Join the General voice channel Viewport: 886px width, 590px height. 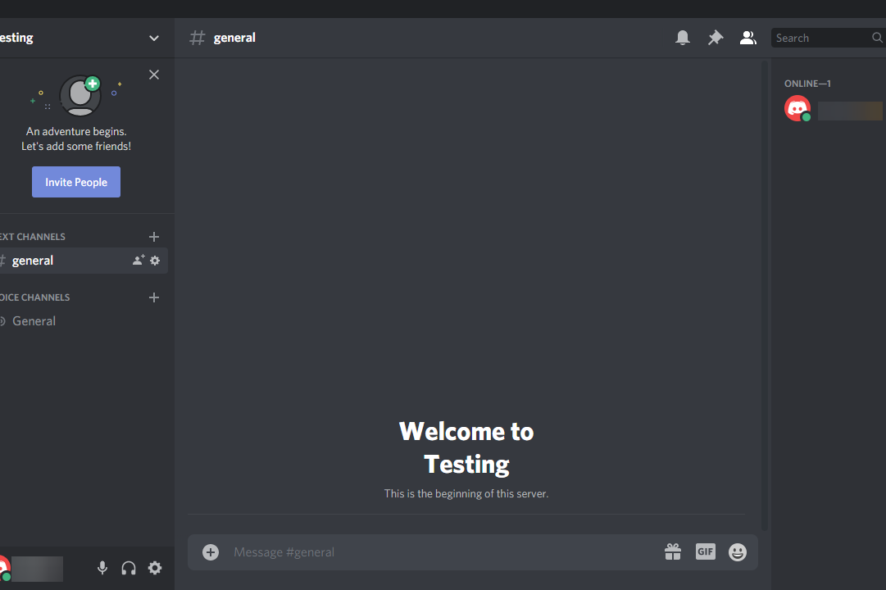pos(82,321)
